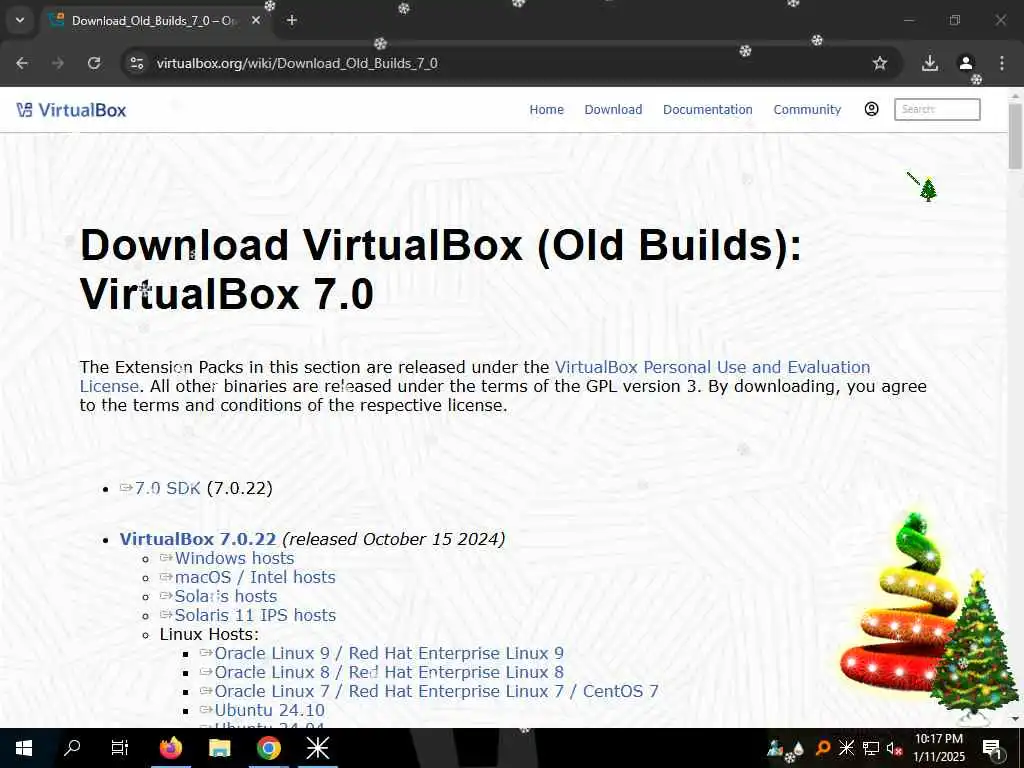The image size is (1024, 768).
Task: Open Oracle Linux 8 / Red Hat 8 link
Action: [x=389, y=672]
